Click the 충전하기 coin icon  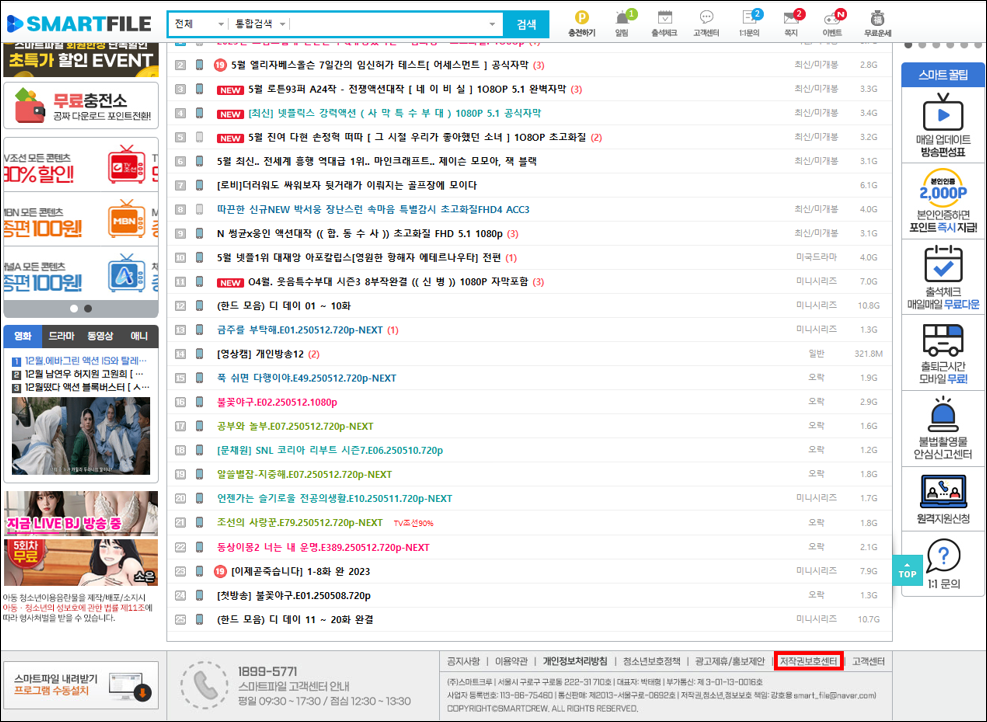582,18
